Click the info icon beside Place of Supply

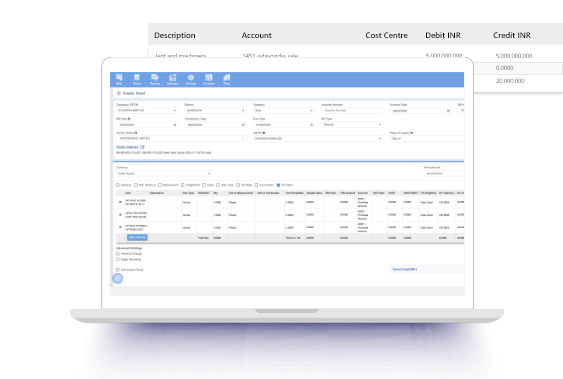point(411,133)
